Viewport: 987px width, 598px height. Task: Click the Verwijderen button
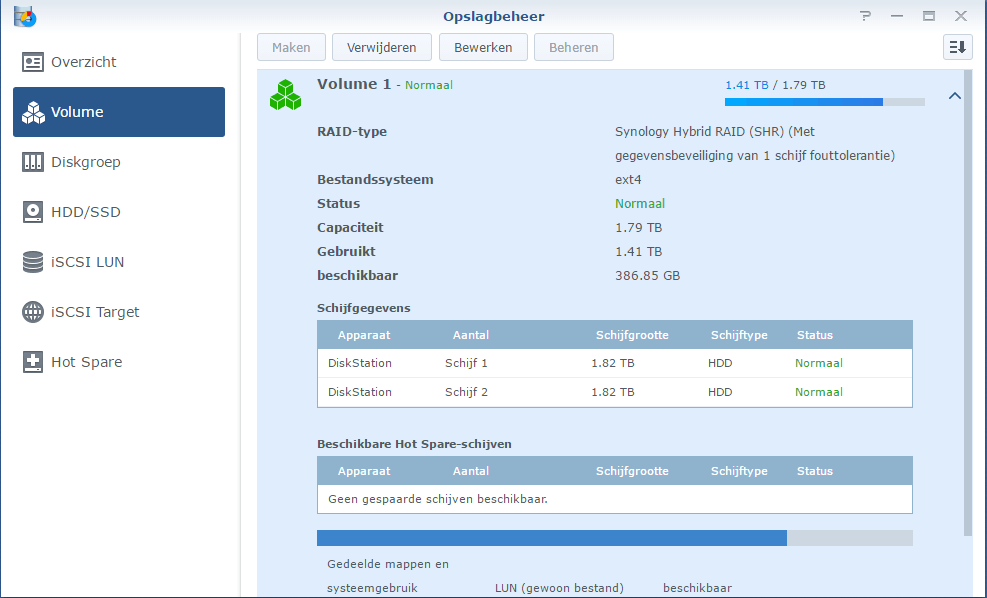pyautogui.click(x=381, y=47)
